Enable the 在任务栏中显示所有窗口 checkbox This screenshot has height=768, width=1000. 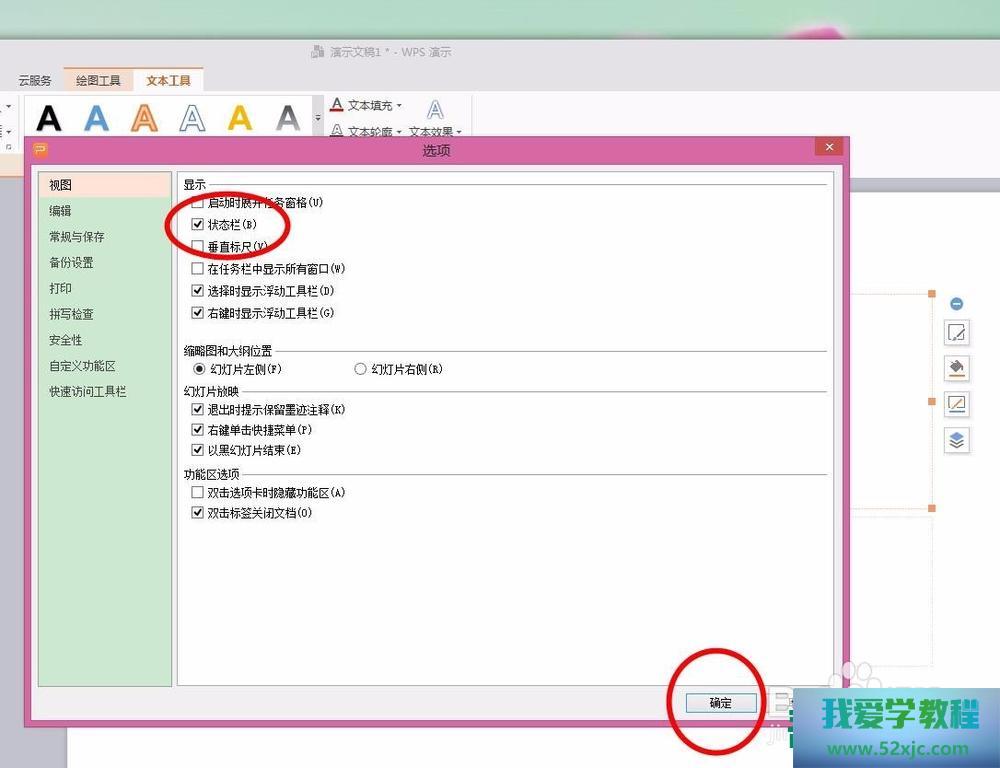[x=197, y=269]
